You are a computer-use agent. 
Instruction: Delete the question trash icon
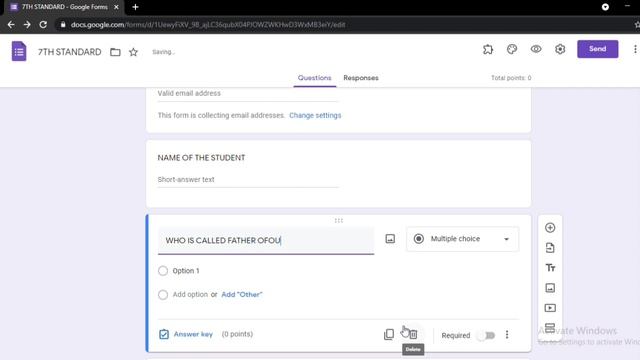413,335
